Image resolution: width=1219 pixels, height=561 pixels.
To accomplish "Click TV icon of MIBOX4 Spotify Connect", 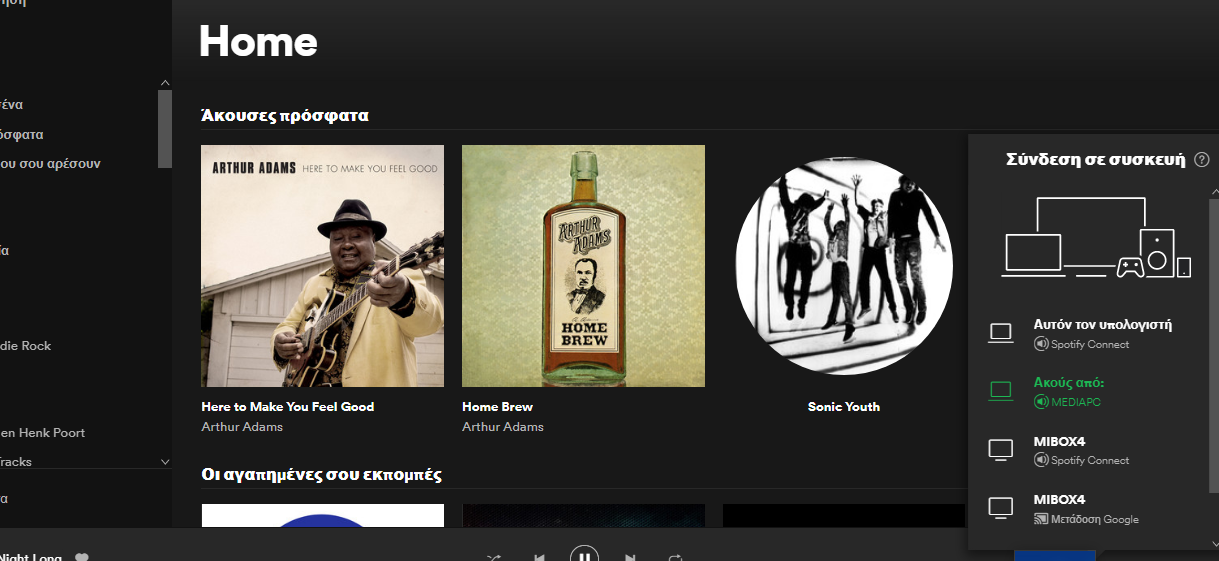I will coord(1001,450).
